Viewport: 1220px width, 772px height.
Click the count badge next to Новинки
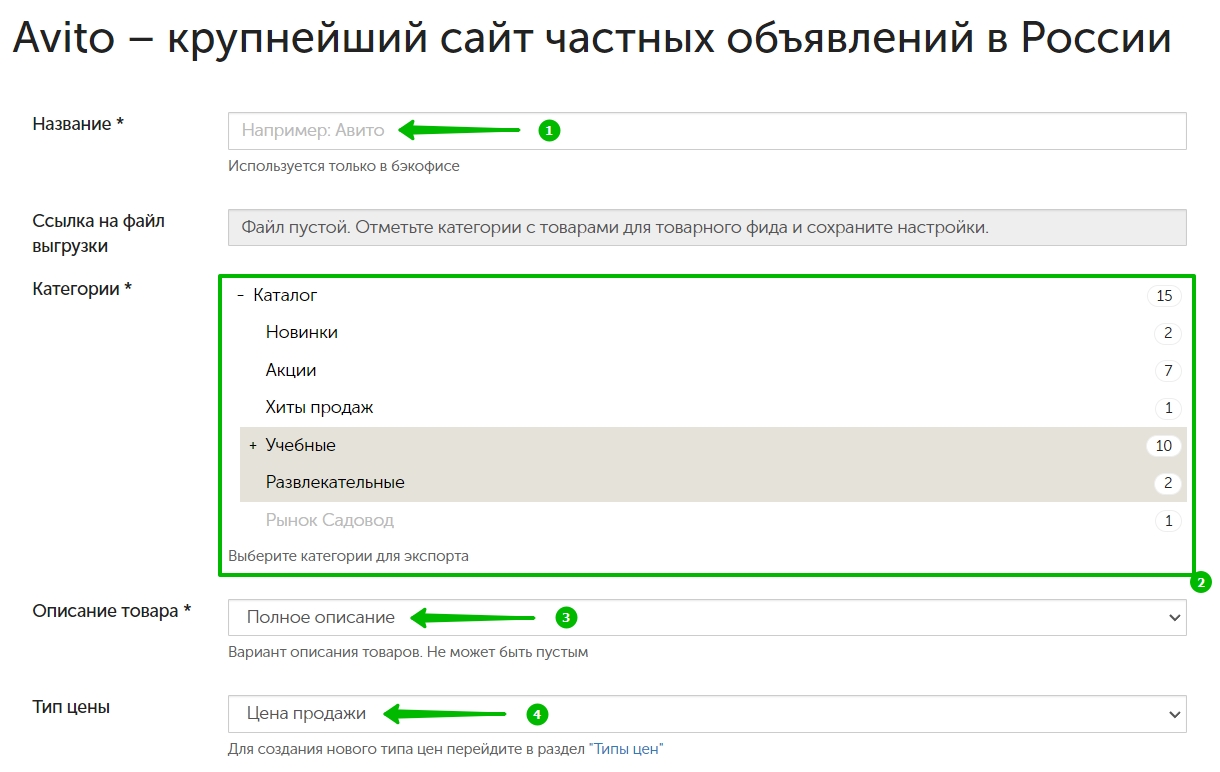[1168, 333]
